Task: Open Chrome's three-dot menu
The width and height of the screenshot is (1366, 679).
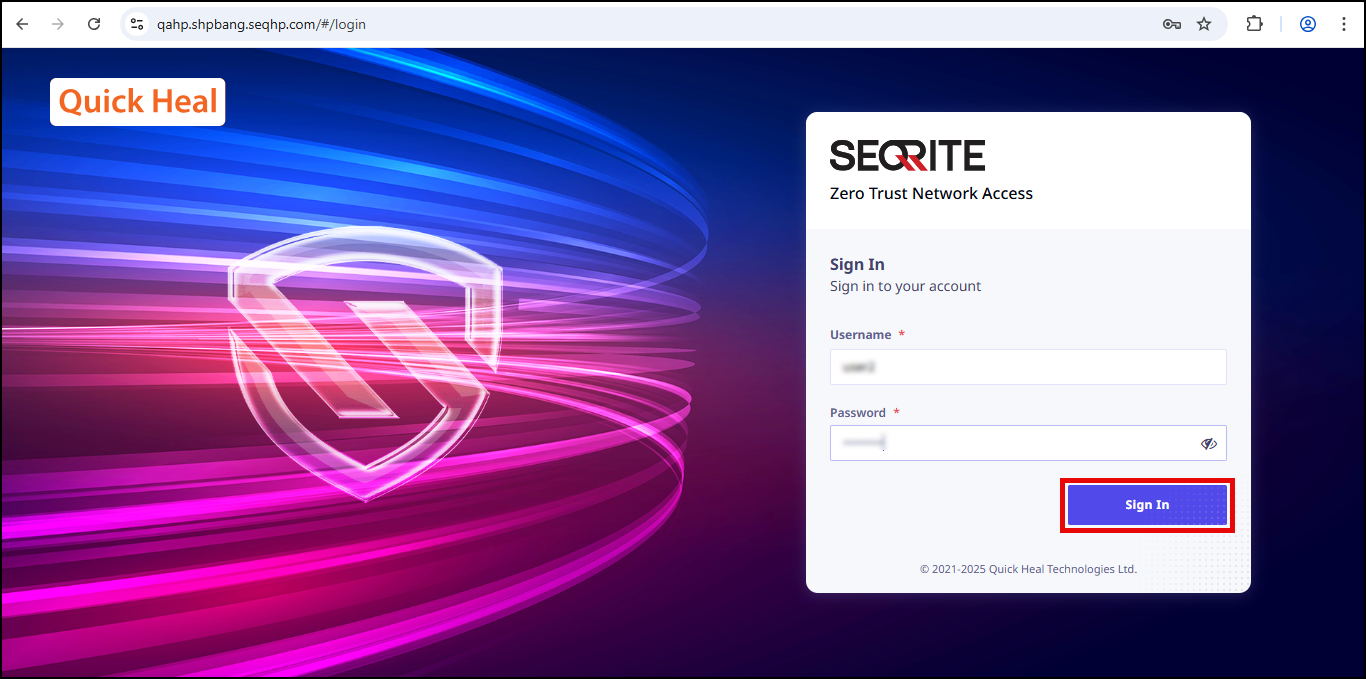Action: point(1344,24)
